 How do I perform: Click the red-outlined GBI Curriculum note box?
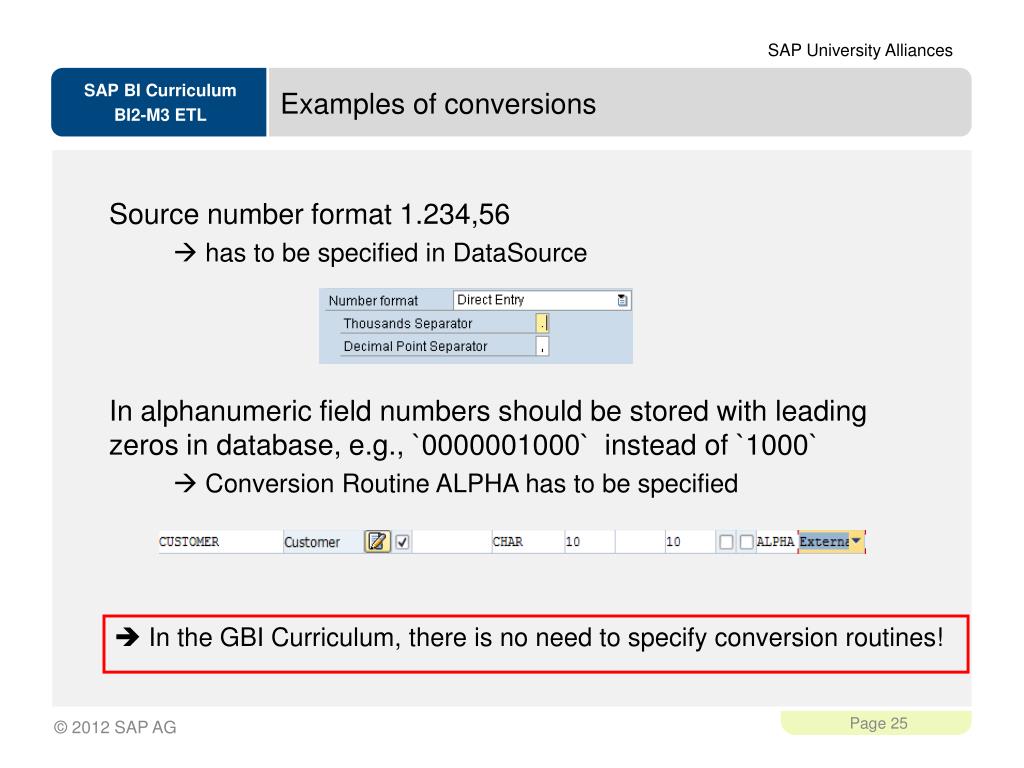tap(536, 644)
